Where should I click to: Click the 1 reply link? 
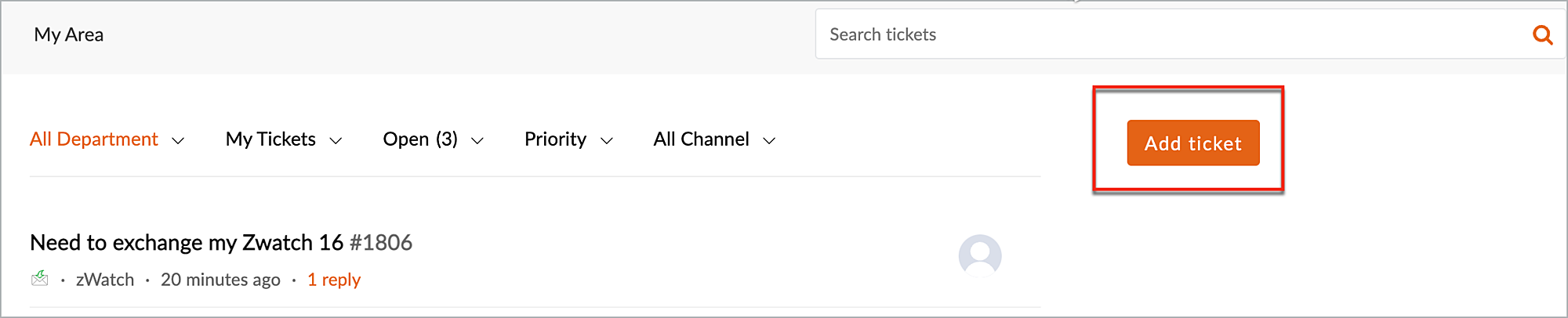pyautogui.click(x=334, y=280)
